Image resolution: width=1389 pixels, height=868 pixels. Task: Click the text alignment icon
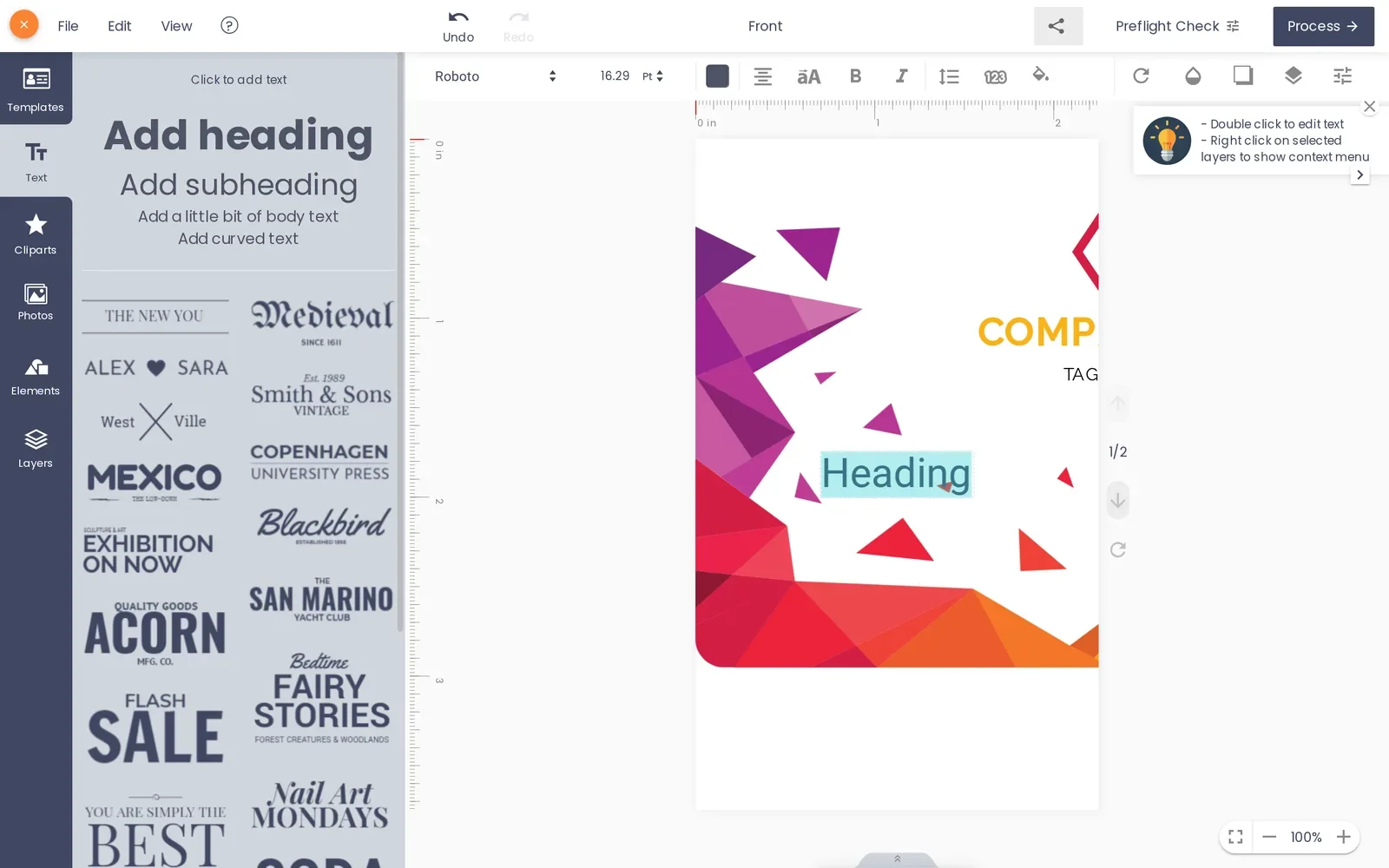pos(762,76)
